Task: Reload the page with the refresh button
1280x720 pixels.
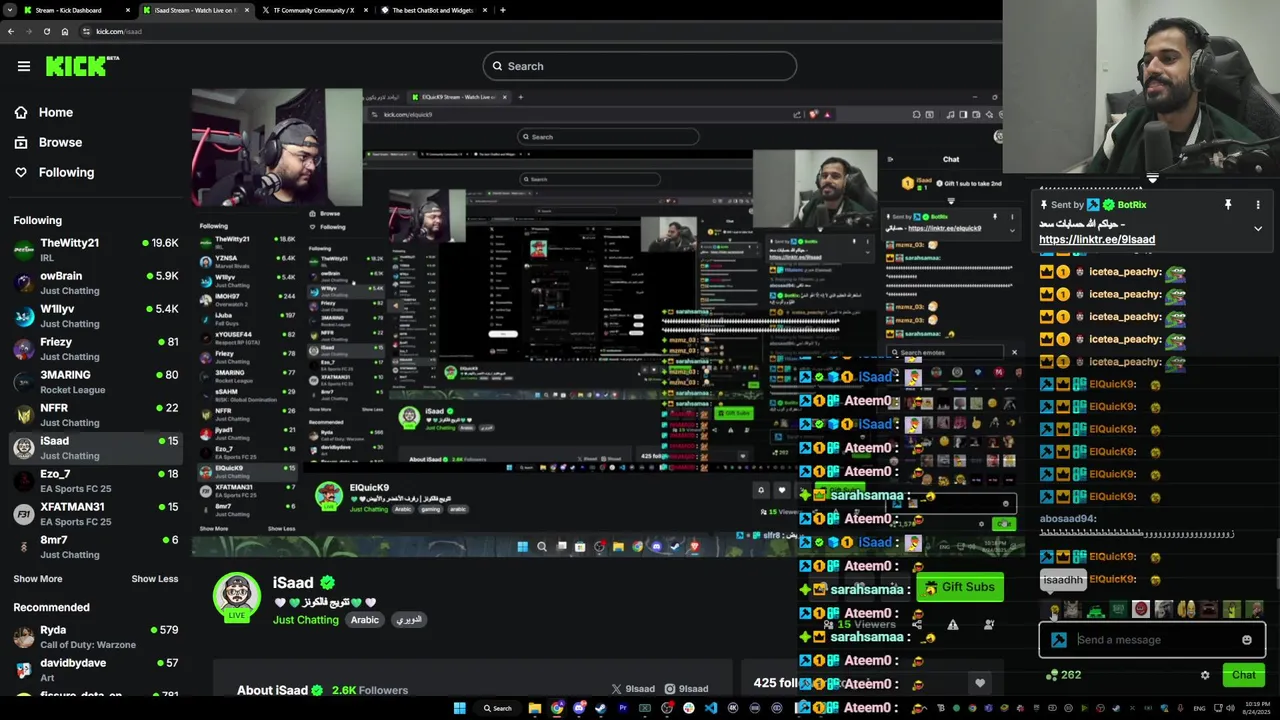Action: click(46, 31)
